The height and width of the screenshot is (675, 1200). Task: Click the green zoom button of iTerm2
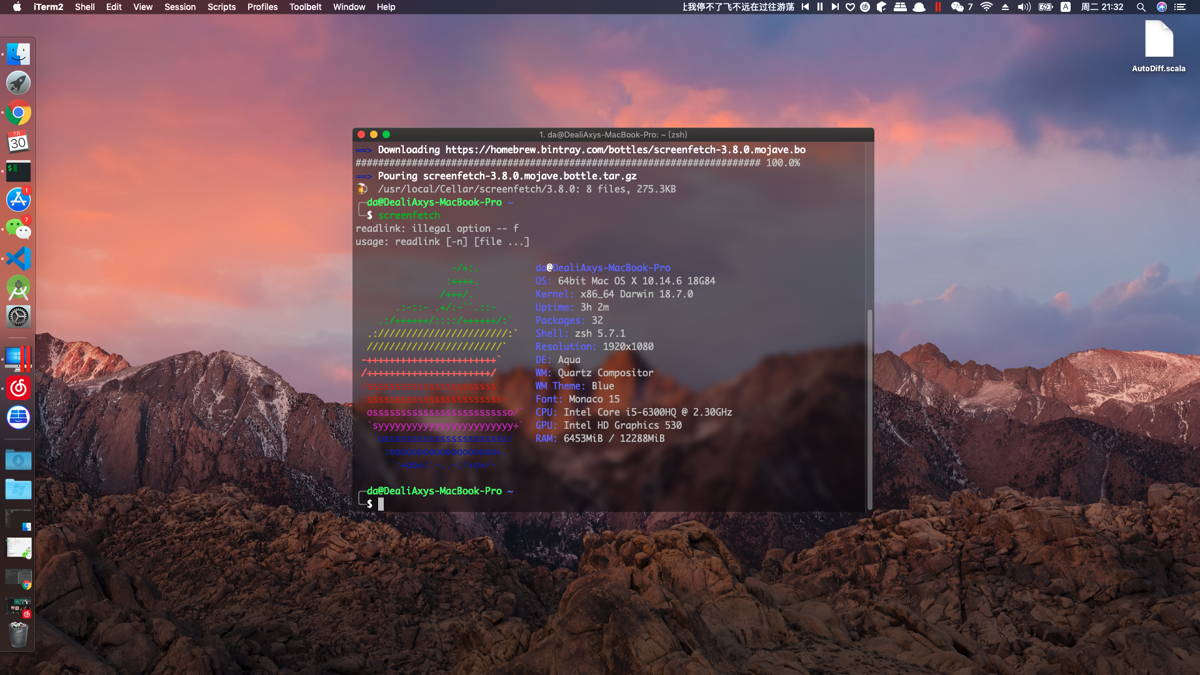tap(386, 135)
